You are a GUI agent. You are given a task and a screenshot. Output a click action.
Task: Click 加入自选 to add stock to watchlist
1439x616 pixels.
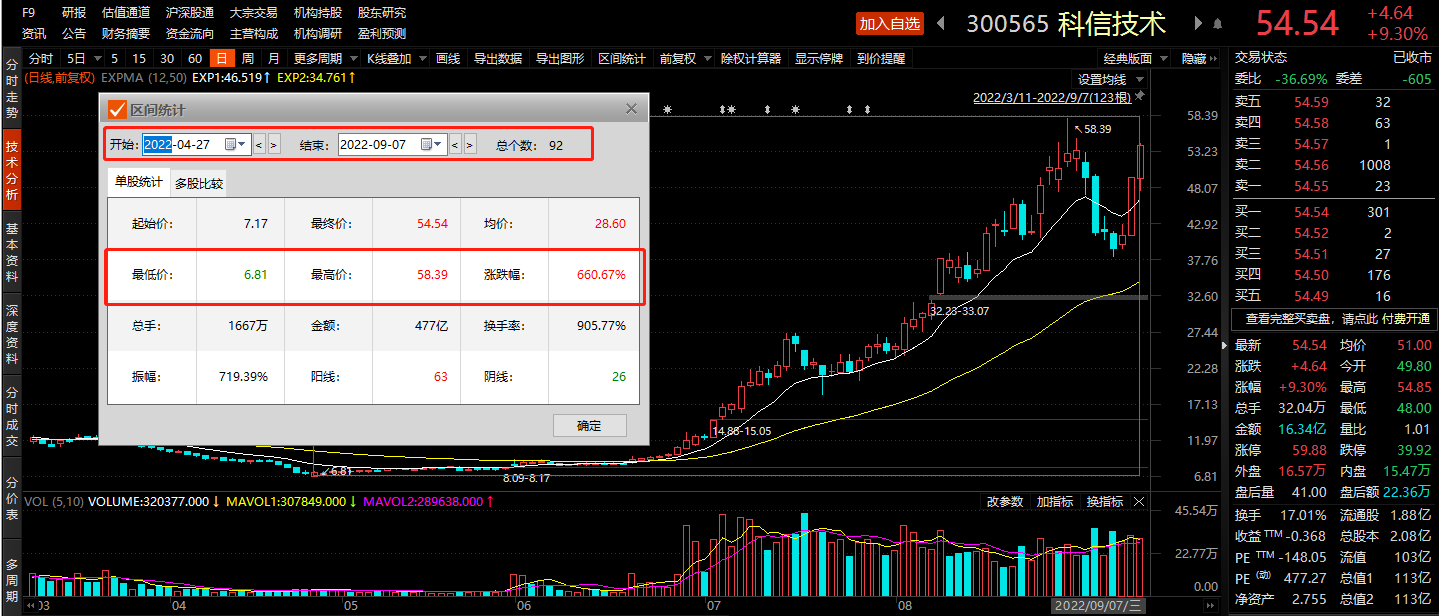[x=889, y=22]
